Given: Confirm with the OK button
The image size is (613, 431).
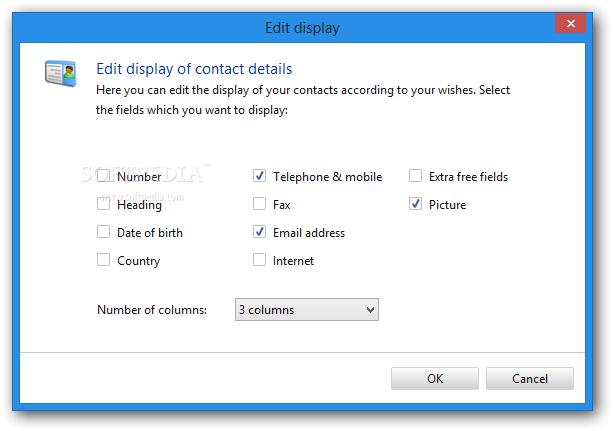Looking at the screenshot, I should click(x=435, y=379).
